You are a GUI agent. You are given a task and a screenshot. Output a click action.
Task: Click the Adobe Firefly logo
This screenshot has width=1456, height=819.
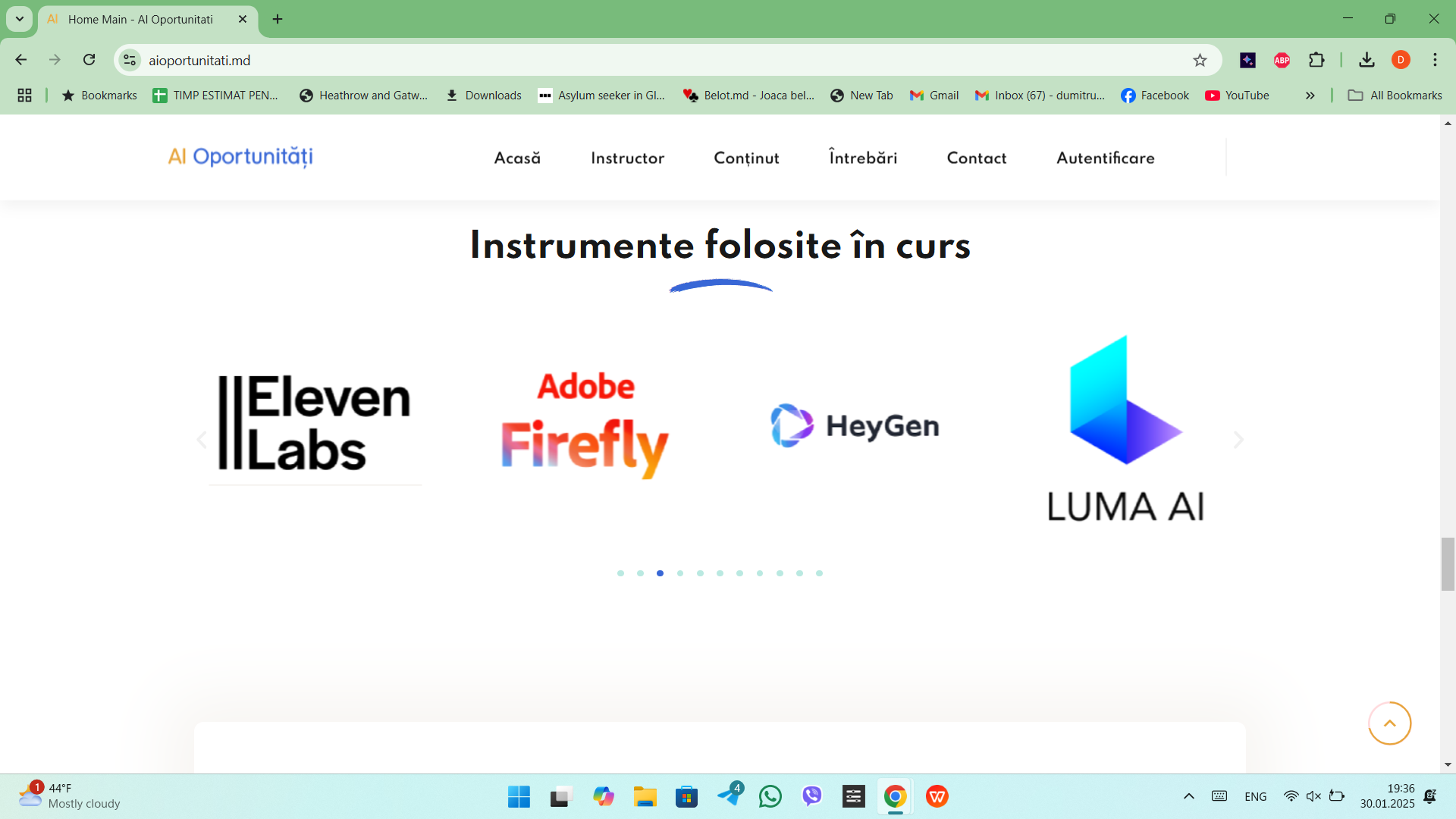point(585,425)
